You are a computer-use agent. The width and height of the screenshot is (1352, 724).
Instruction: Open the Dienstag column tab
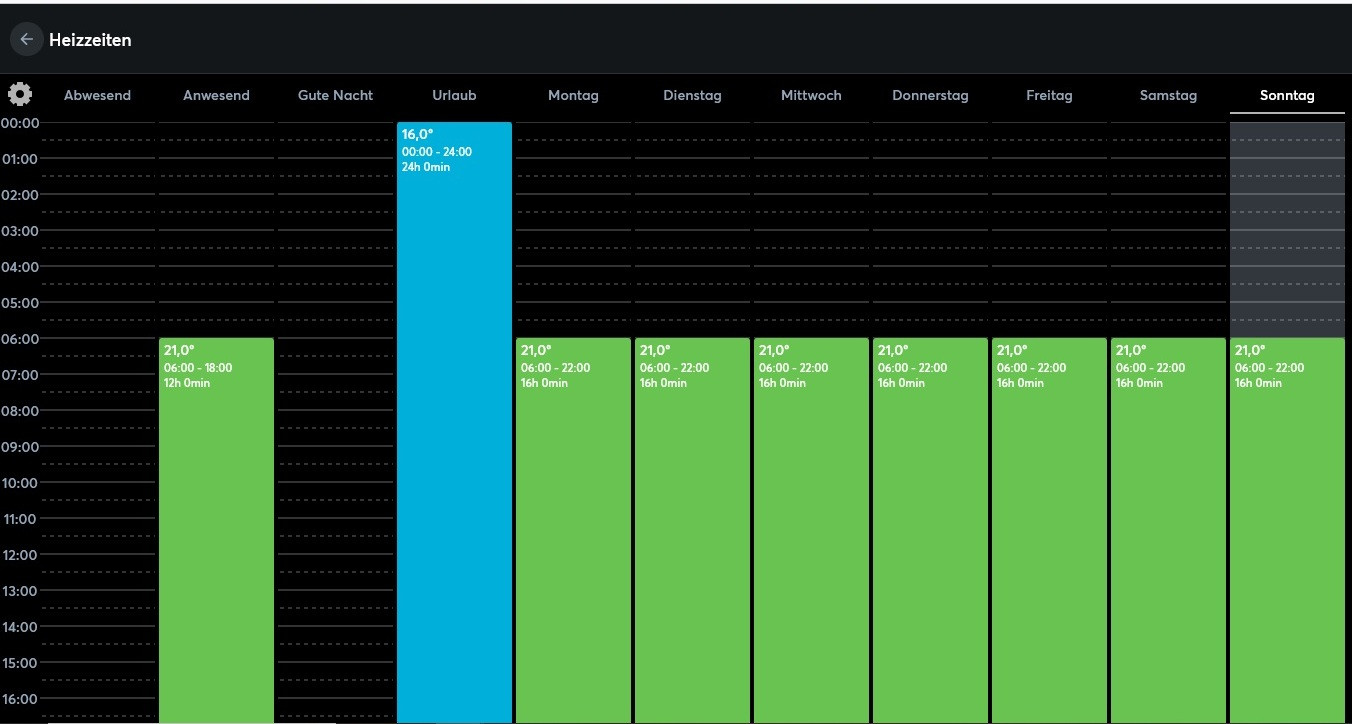pos(692,96)
